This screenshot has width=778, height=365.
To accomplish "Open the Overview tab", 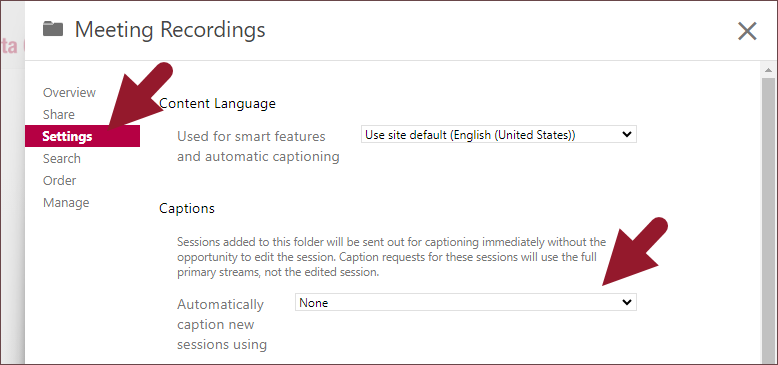I will pyautogui.click(x=69, y=92).
